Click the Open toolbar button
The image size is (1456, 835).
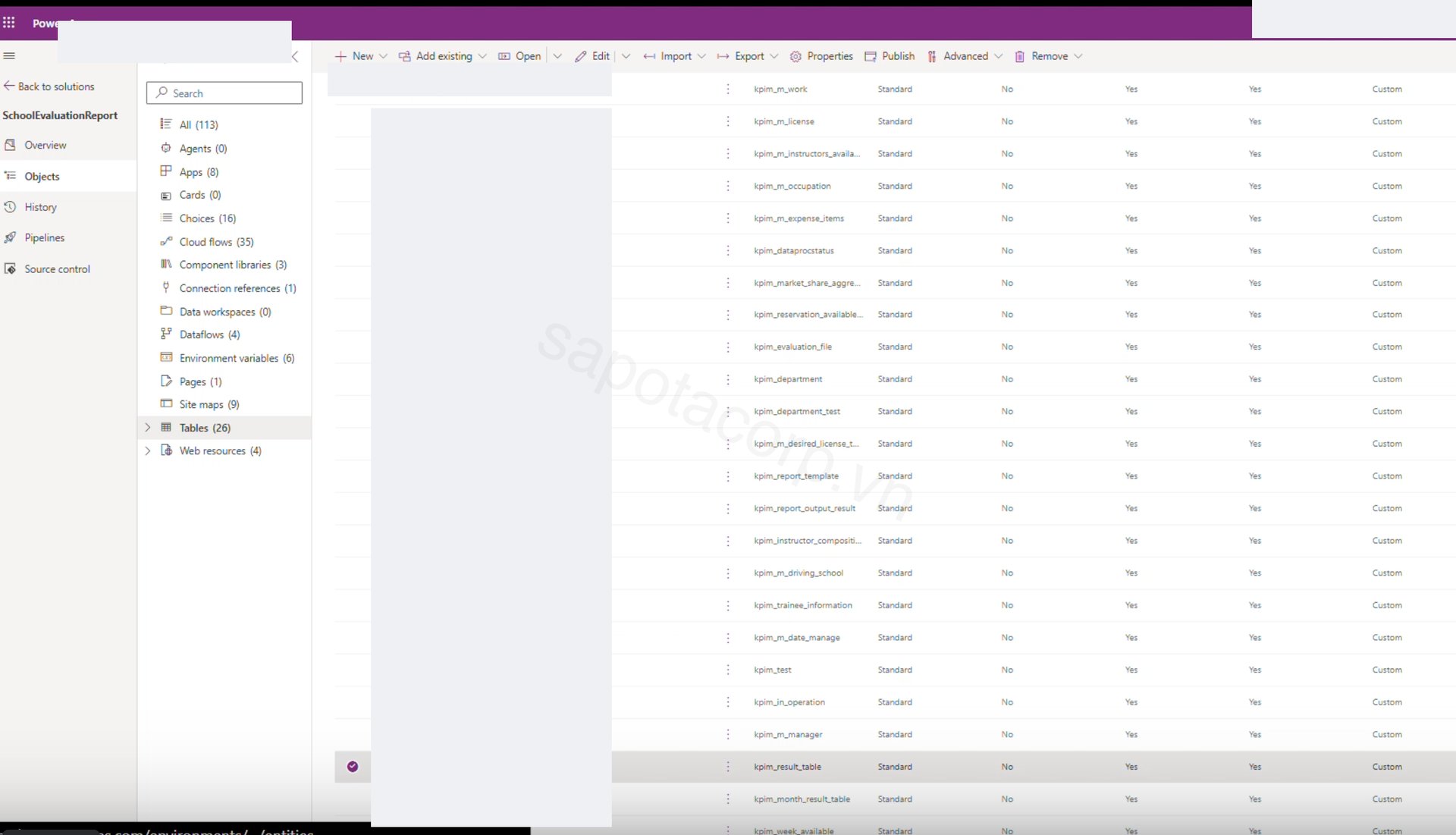pos(519,56)
